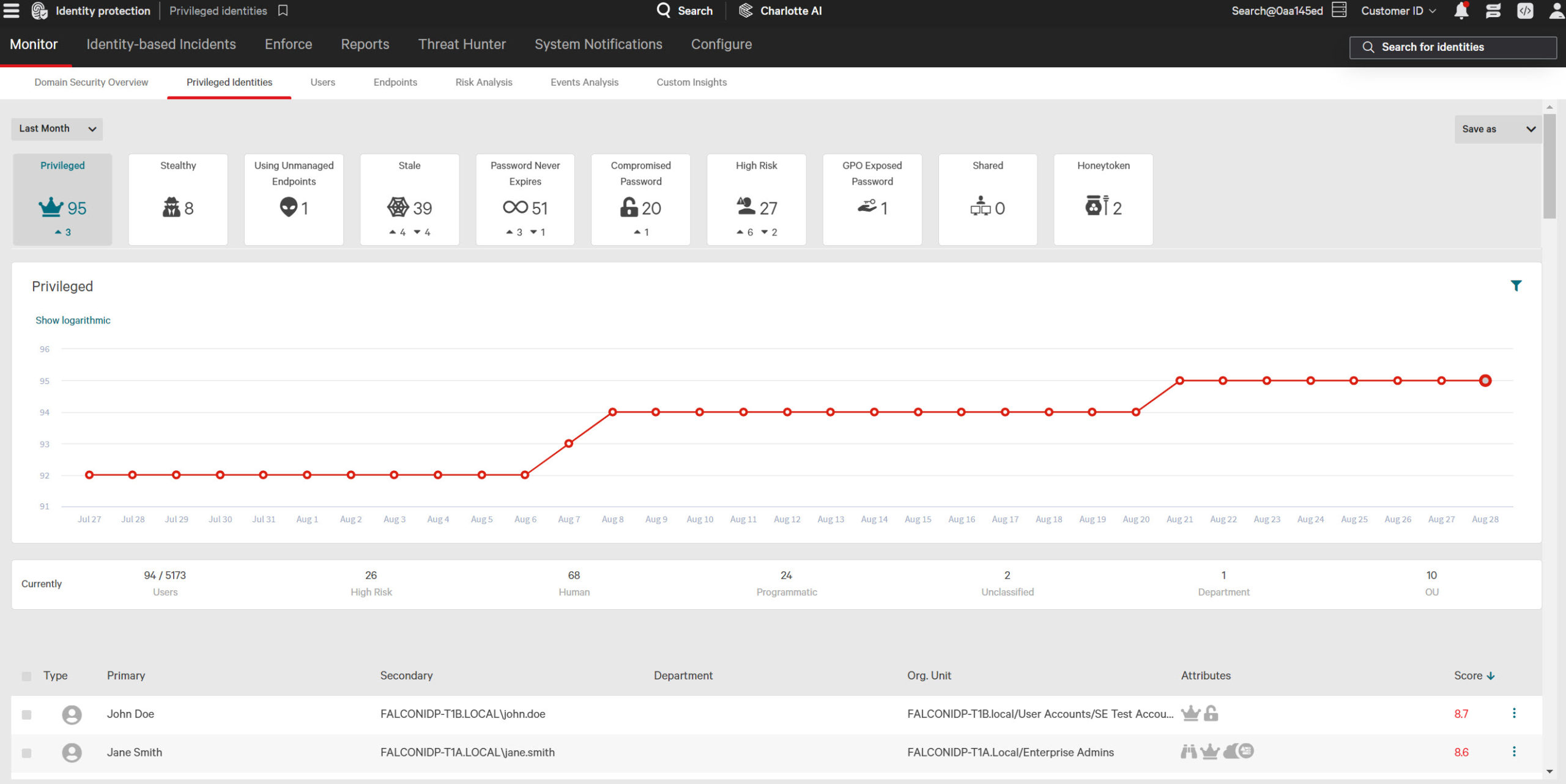Open John Doe row actions menu
Viewport: 1566px width, 784px height.
pyautogui.click(x=1514, y=714)
